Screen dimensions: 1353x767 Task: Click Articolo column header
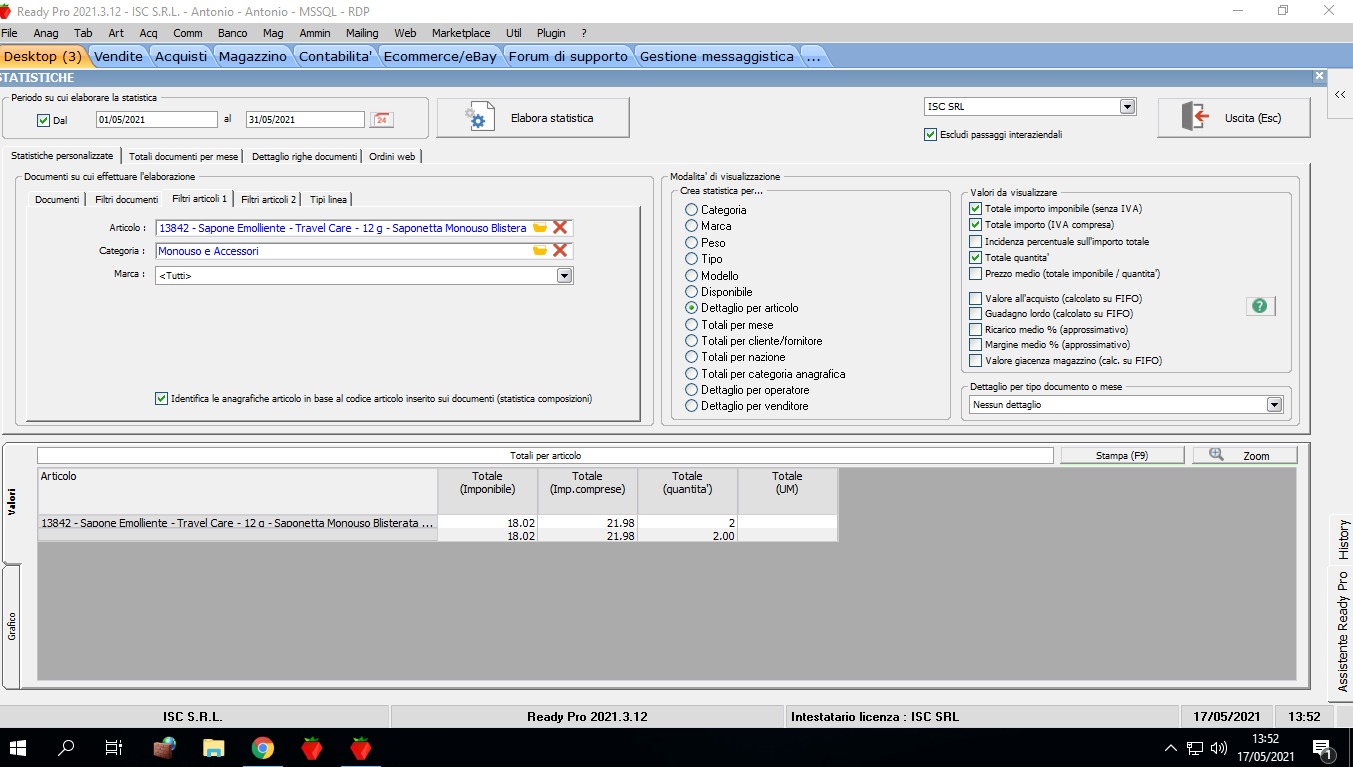coord(238,491)
